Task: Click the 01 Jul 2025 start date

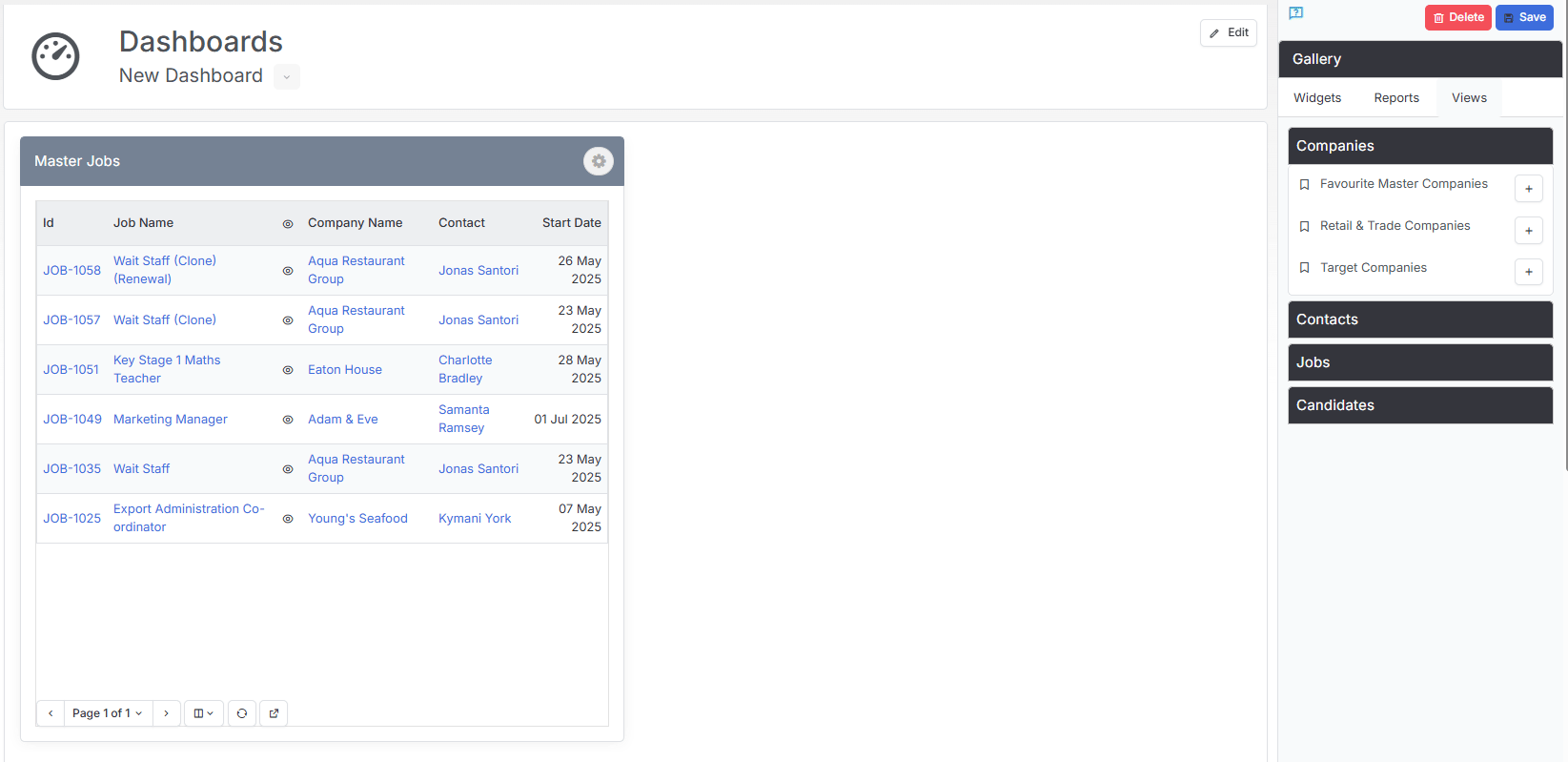Action: click(x=567, y=420)
